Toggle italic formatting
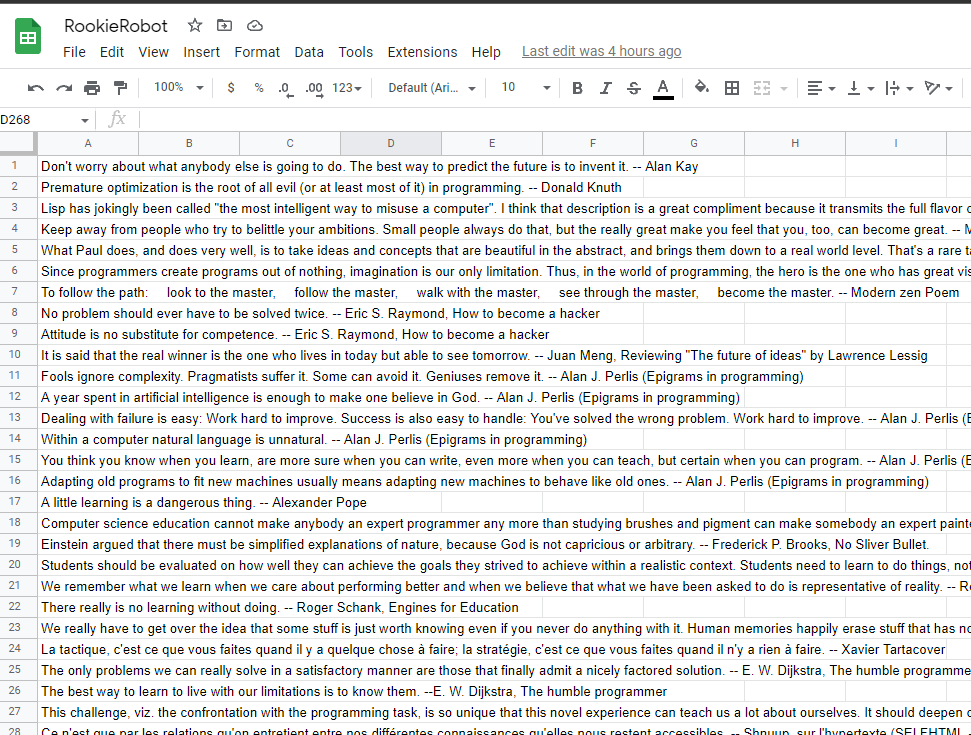The image size is (971, 735). coord(606,88)
